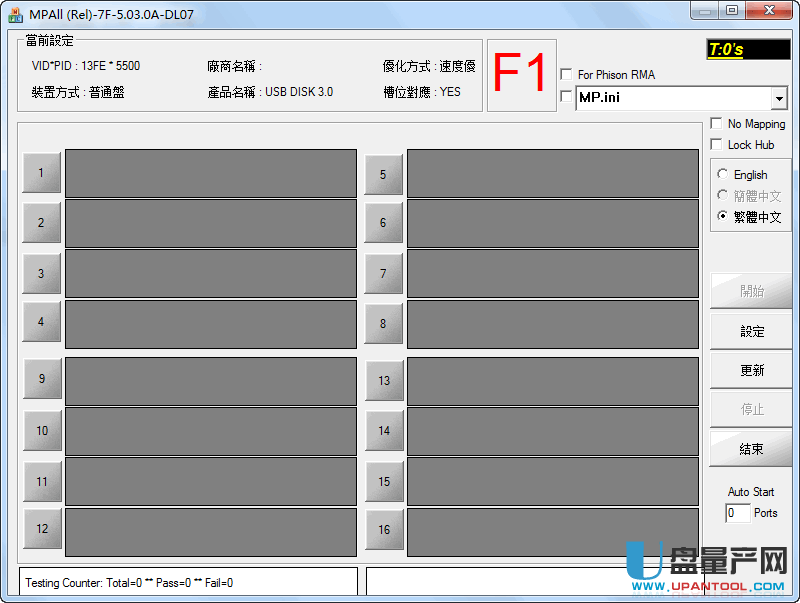
Task: Click the 更新 refresh button
Action: click(x=751, y=370)
